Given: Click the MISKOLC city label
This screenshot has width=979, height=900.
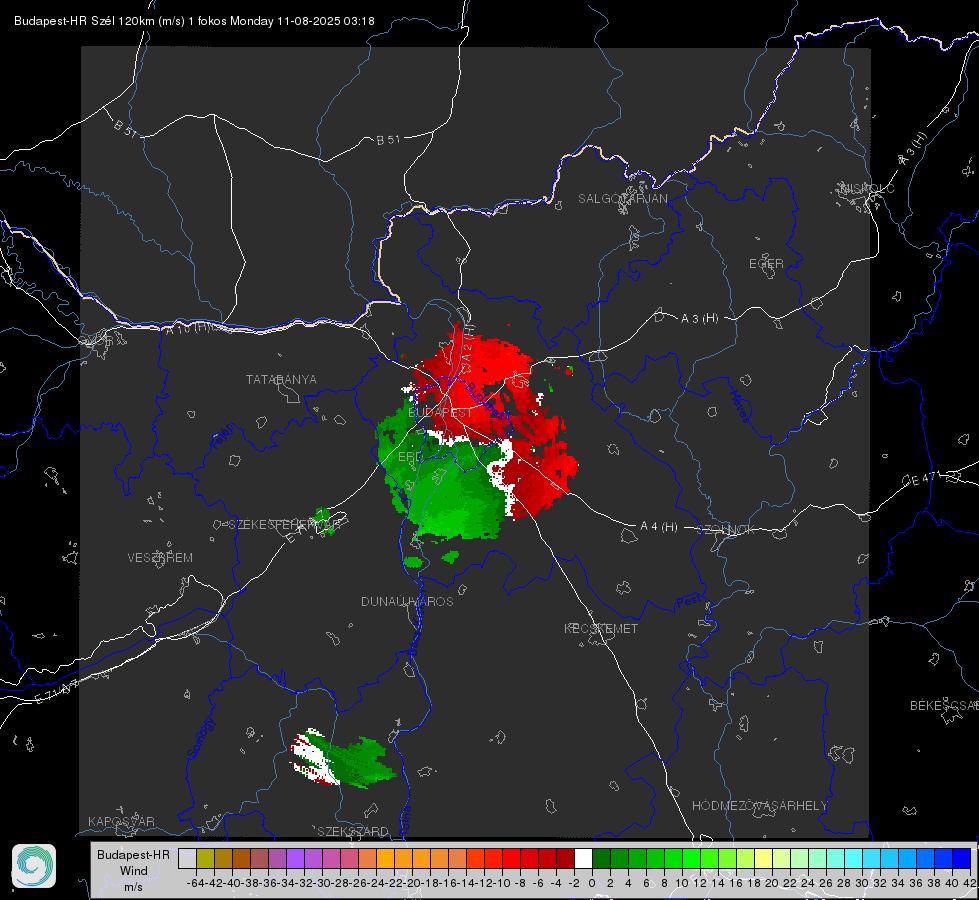Looking at the screenshot, I should pos(867,189).
